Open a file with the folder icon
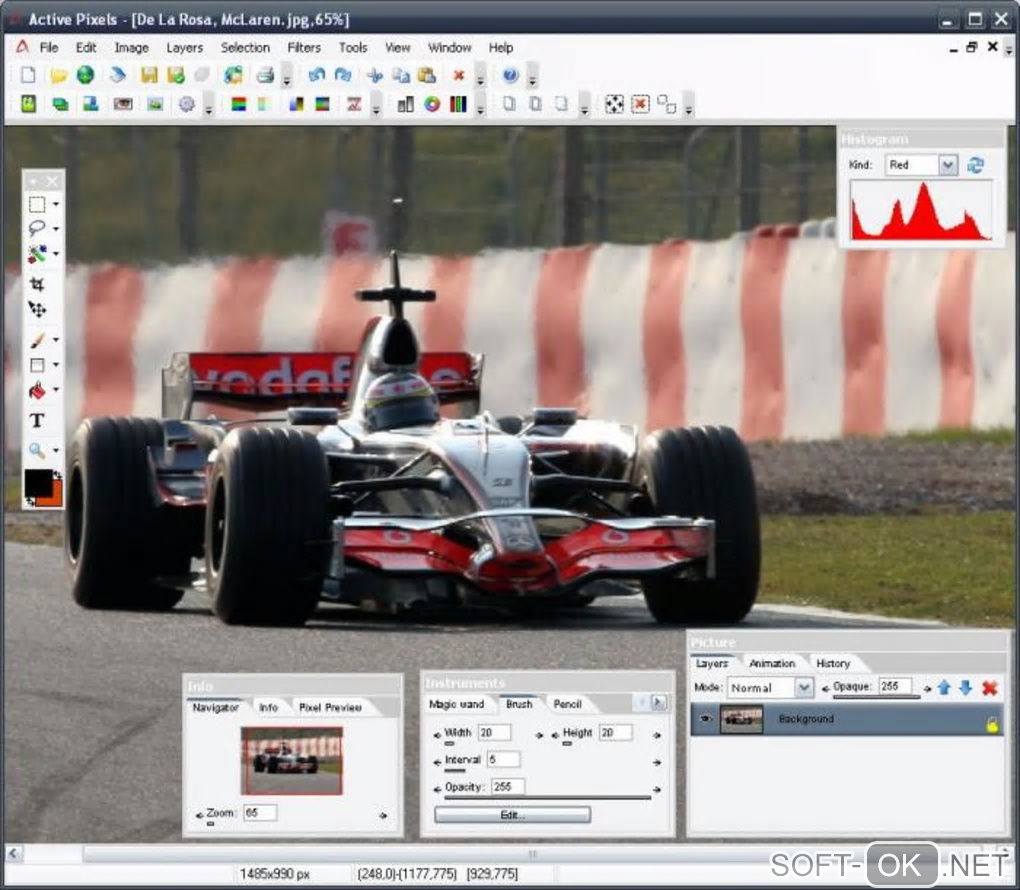 [59, 75]
